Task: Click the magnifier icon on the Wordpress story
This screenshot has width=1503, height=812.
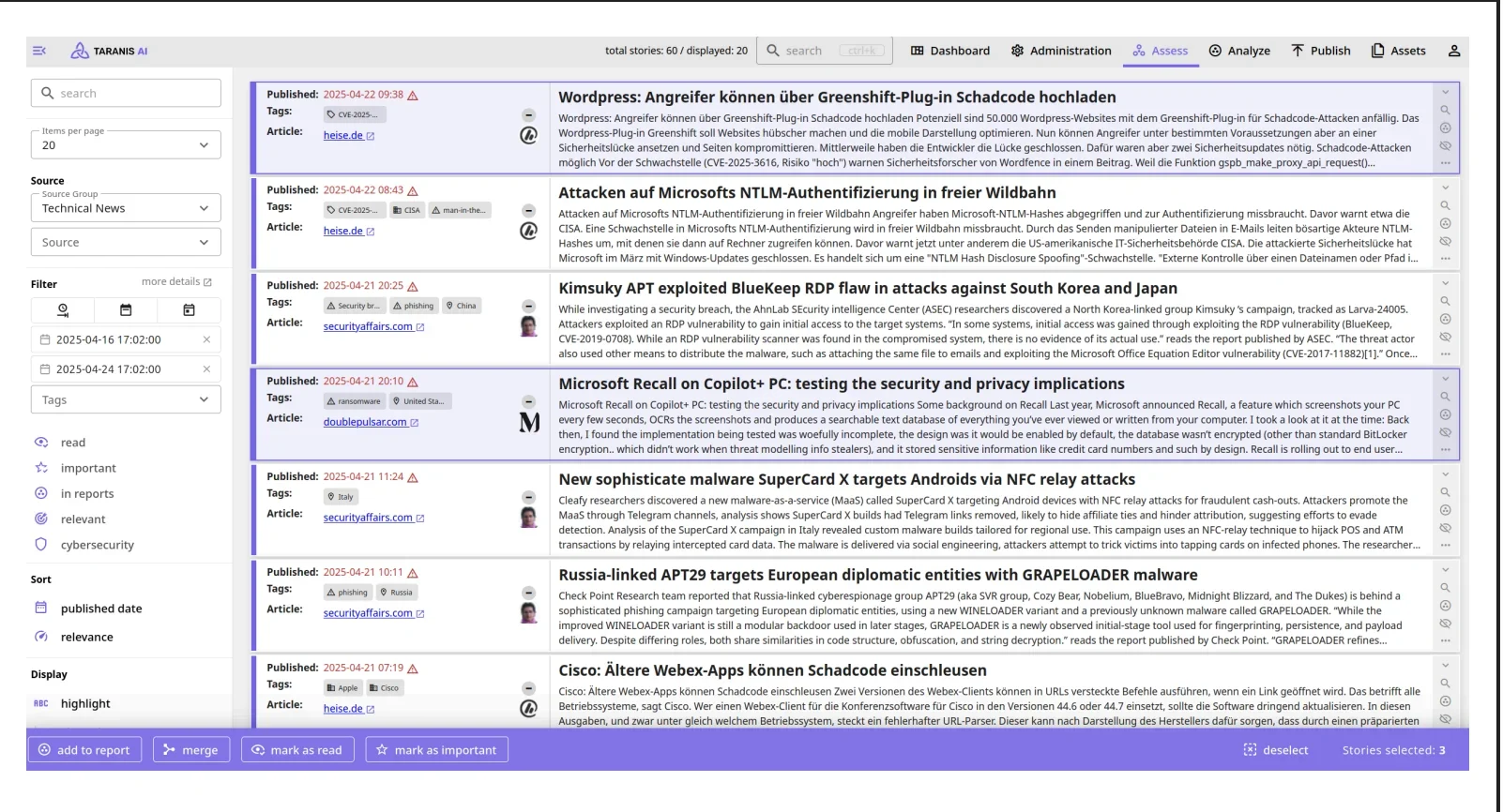Action: tap(1445, 111)
